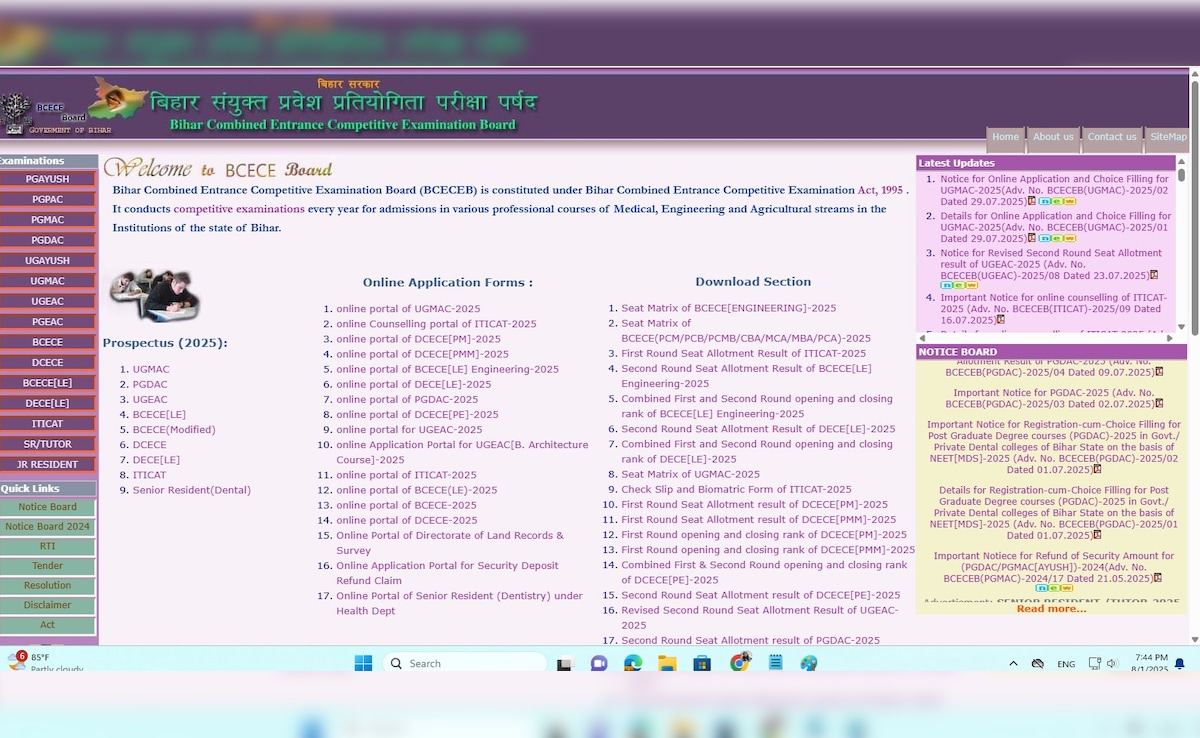The image size is (1200, 738).
Task: Click Latest Updates scroll up arrow
Action: [x=1181, y=160]
